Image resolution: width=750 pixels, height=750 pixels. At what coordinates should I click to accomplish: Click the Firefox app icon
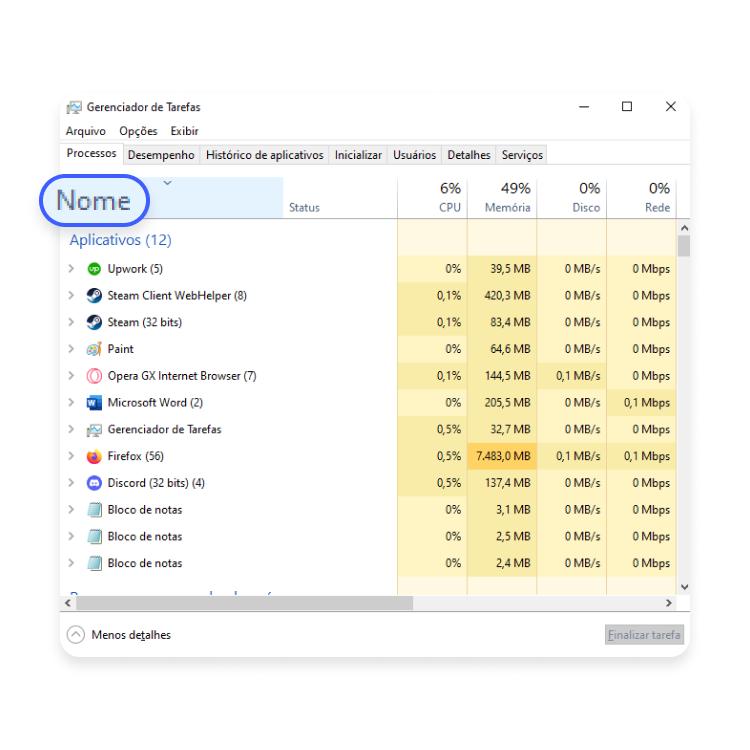pyautogui.click(x=94, y=456)
